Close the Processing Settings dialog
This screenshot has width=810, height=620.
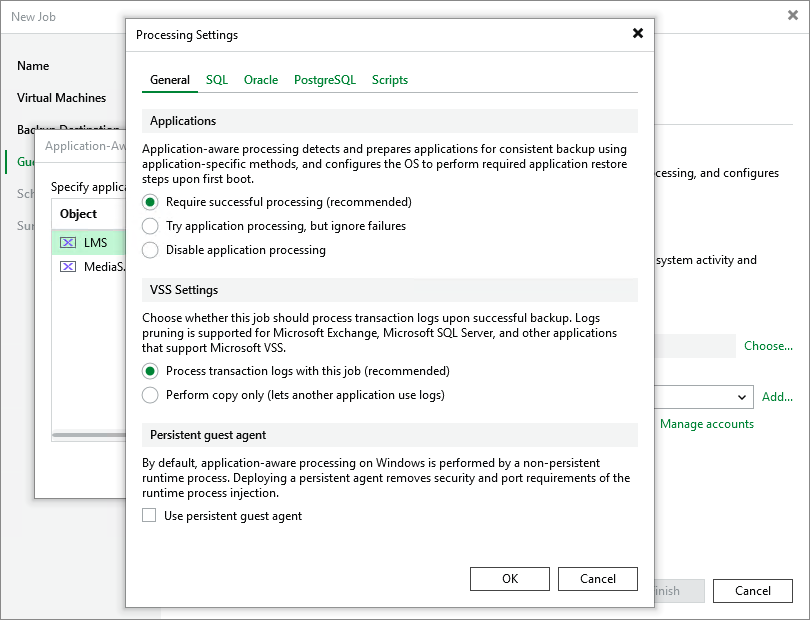(x=637, y=32)
